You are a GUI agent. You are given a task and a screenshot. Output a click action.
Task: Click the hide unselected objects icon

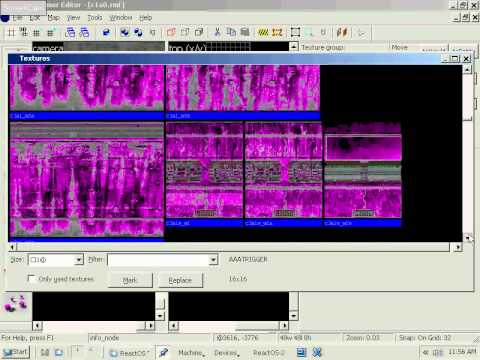(x=185, y=32)
